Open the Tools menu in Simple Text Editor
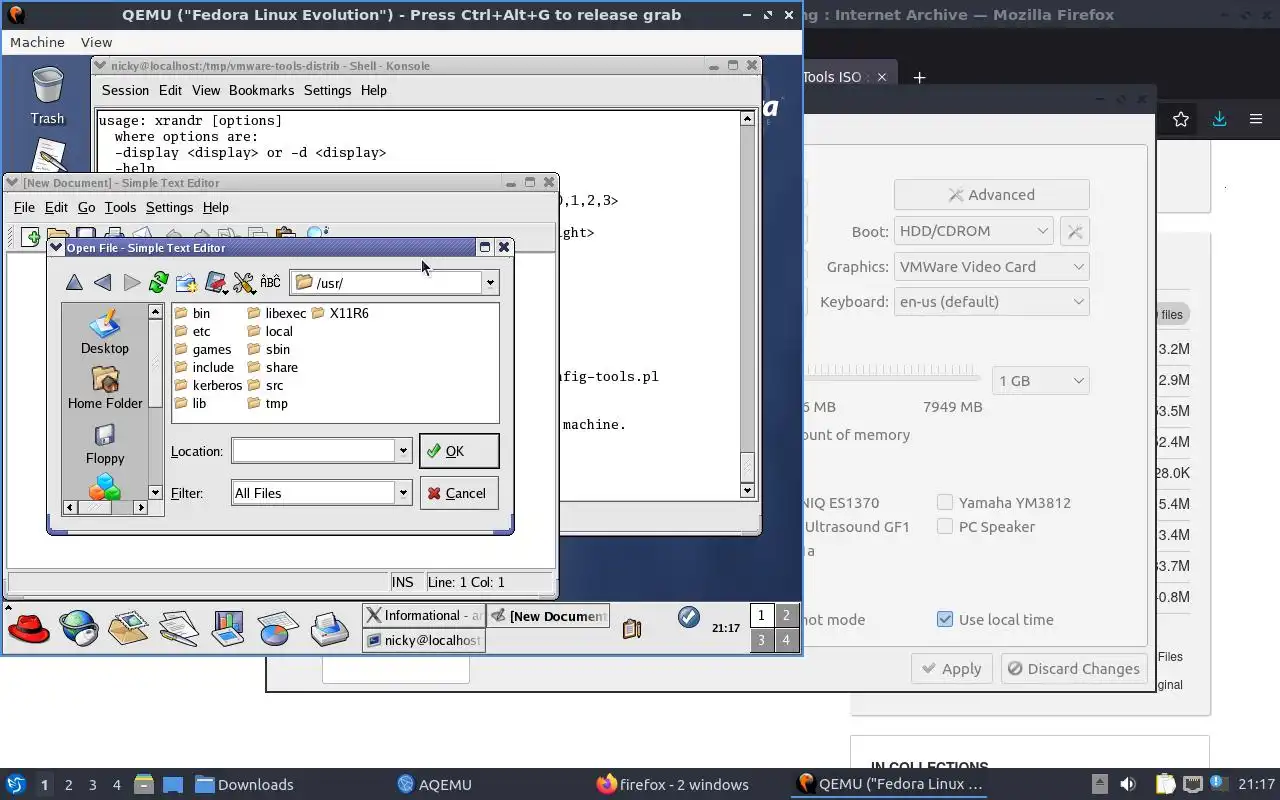This screenshot has height=800, width=1280. click(120, 207)
